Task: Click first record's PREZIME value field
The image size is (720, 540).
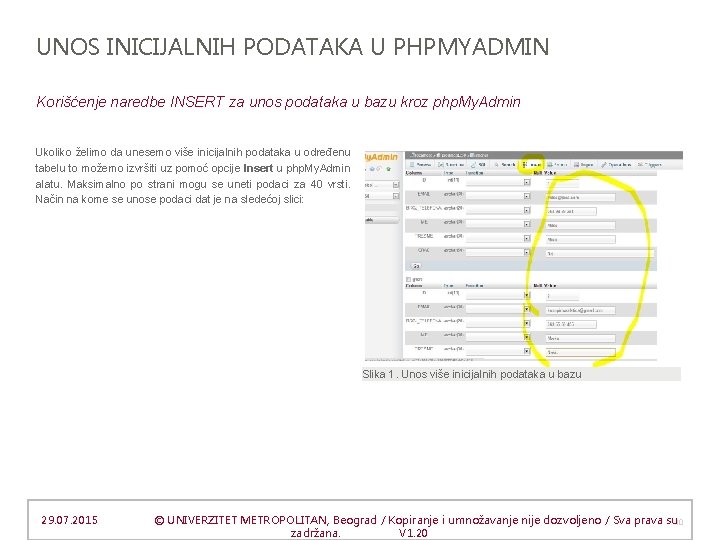Action: coord(580,239)
